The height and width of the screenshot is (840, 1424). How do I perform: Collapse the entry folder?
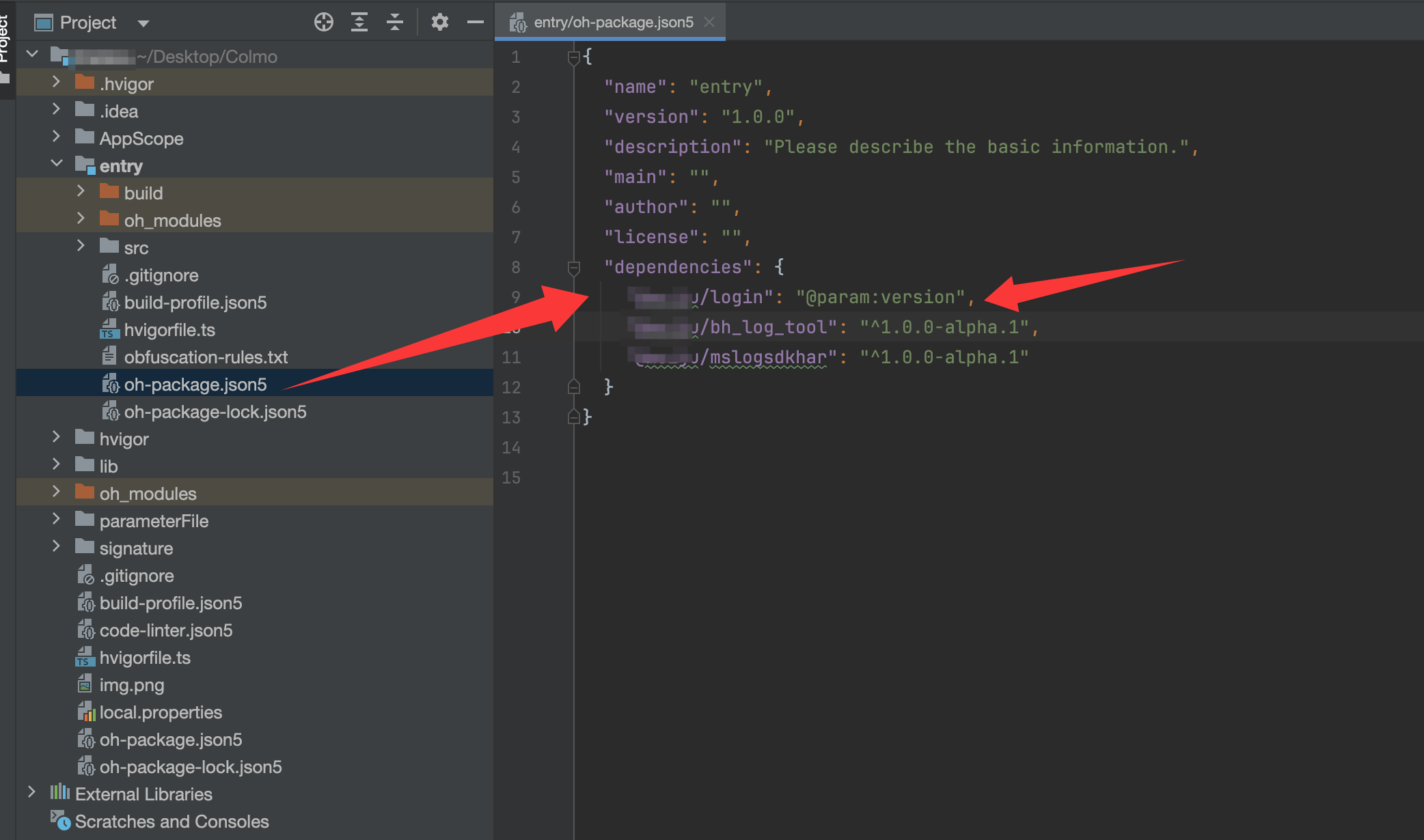pos(57,164)
